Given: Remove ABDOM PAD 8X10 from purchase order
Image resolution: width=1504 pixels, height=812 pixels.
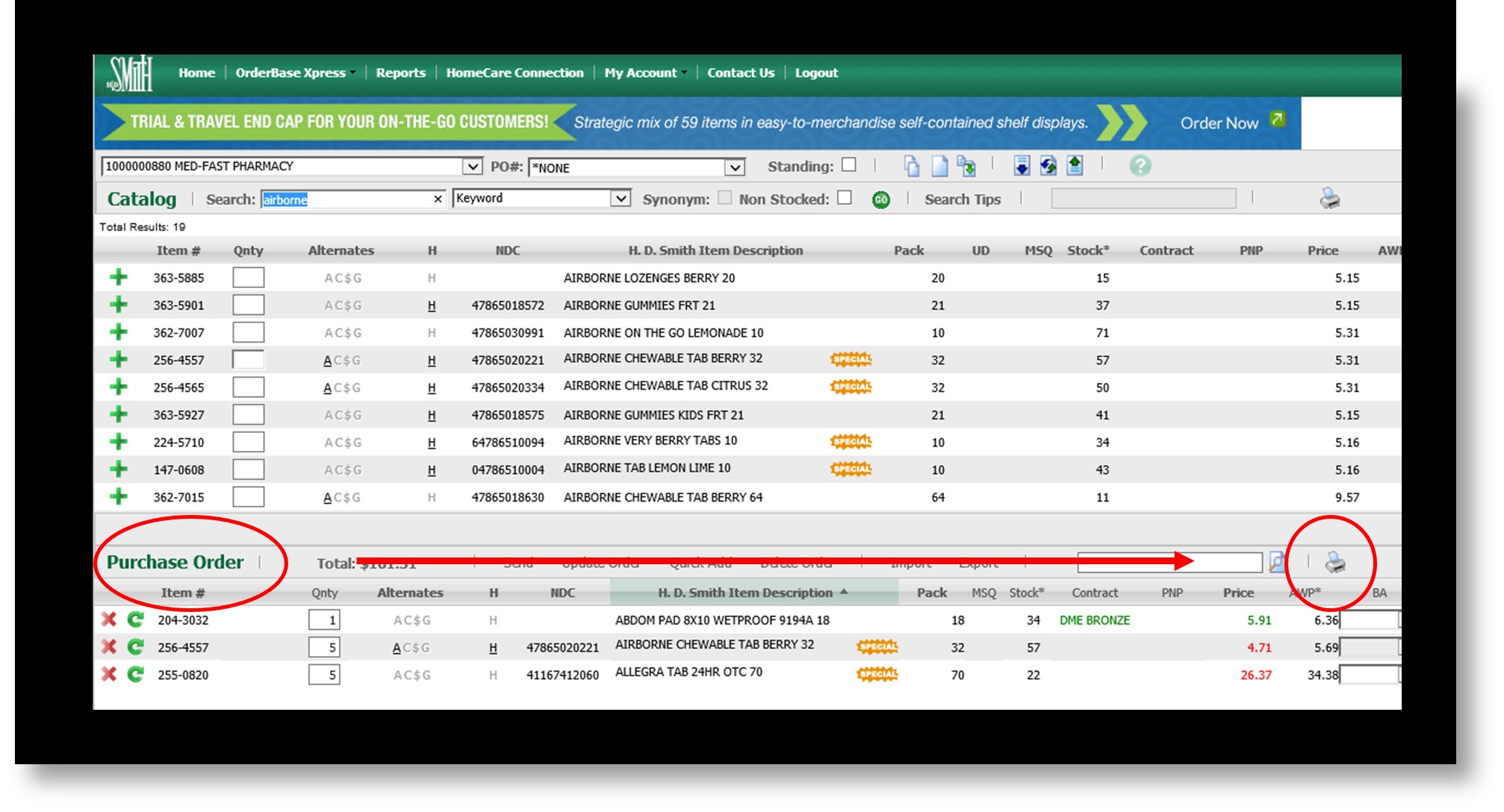Looking at the screenshot, I should tap(109, 619).
